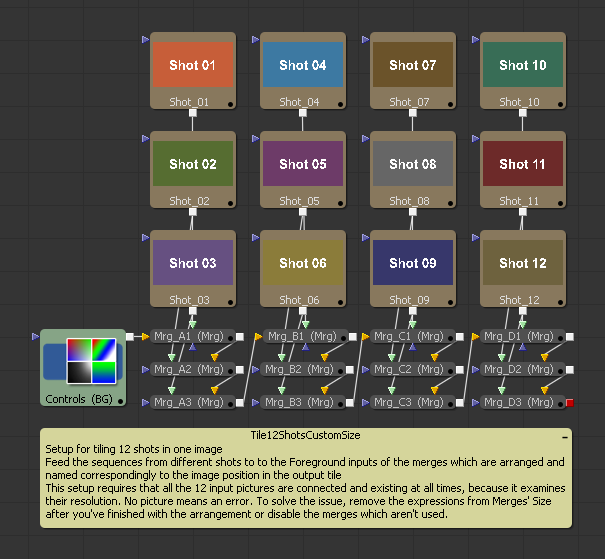Click the white output square of Shot_07
Viewport: 605px width, 559px height.
413,113
